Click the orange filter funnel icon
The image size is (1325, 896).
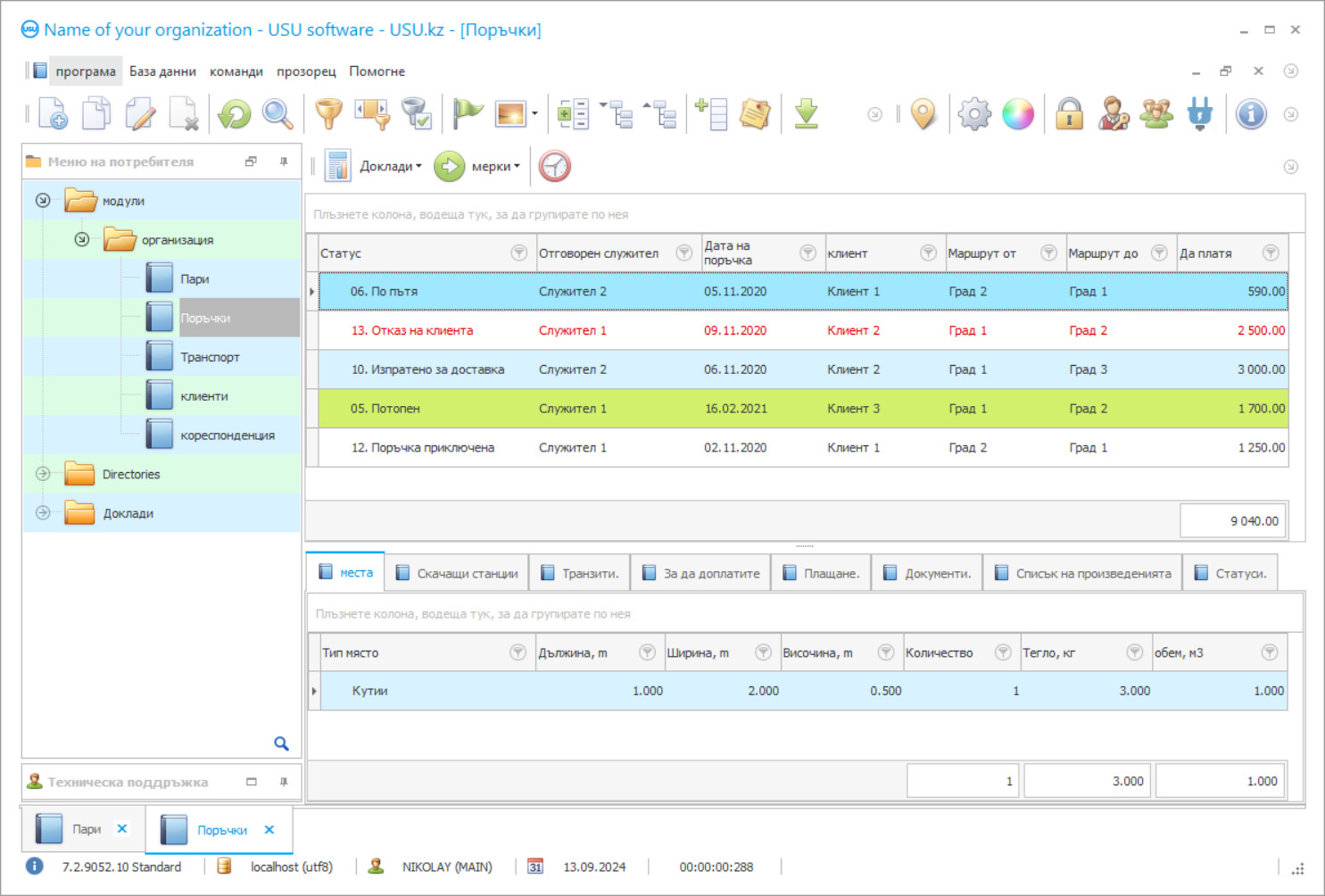329,114
